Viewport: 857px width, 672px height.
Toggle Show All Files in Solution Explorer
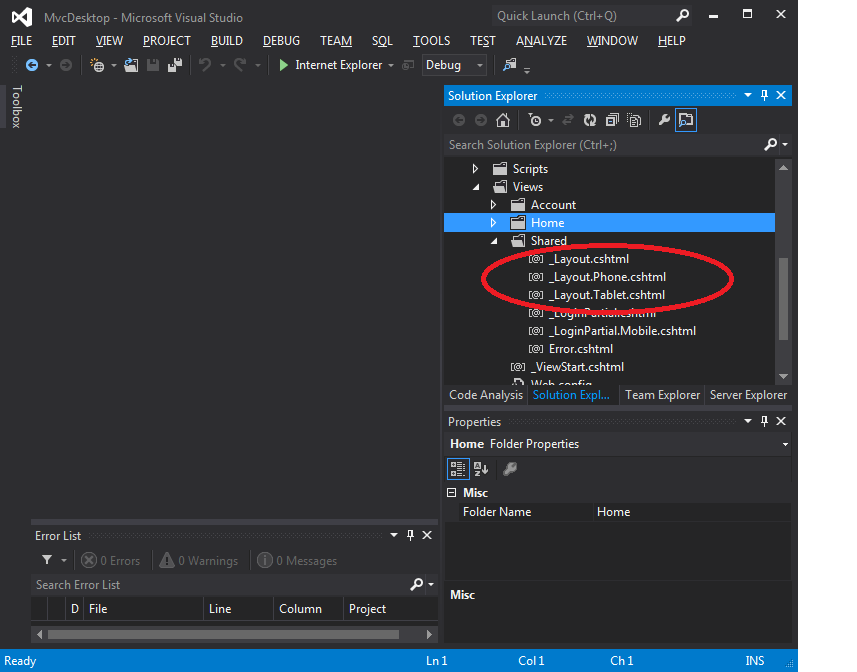point(634,120)
